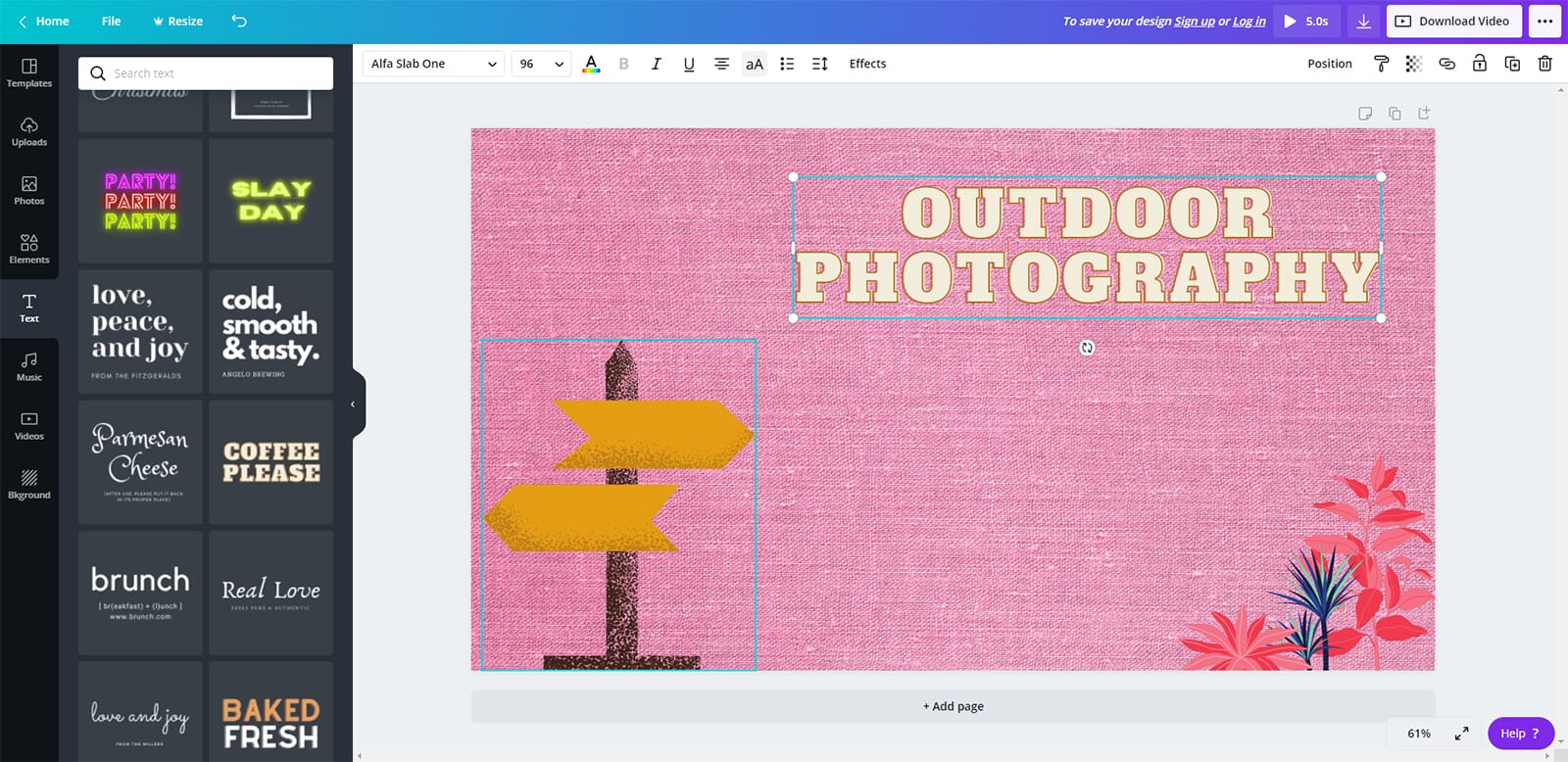This screenshot has height=762, width=1568.
Task: Open the Uploads panel
Action: [x=29, y=132]
